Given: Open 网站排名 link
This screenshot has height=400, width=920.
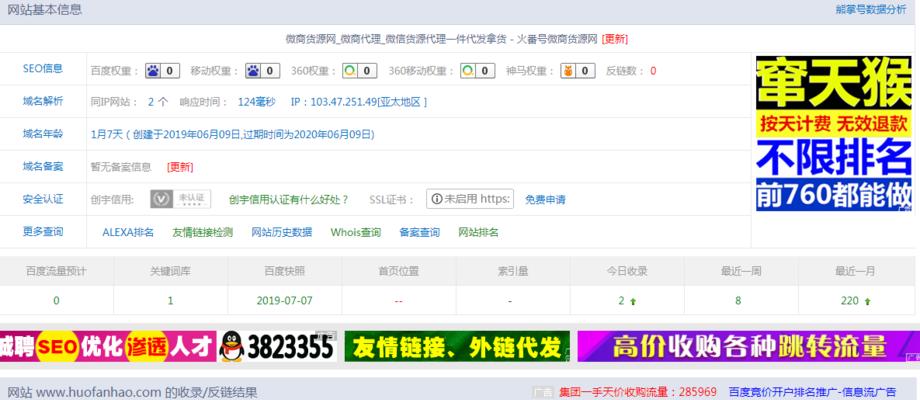Looking at the screenshot, I should (x=478, y=232).
